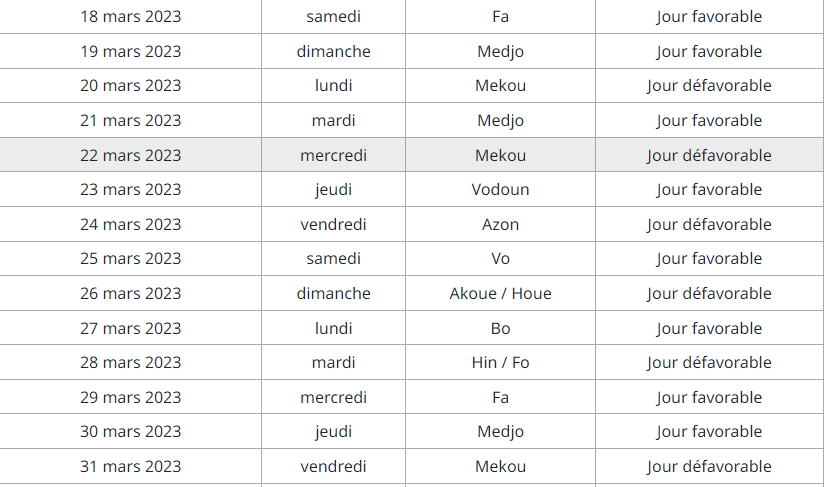Select the Fa cell for 29 mars
The width and height of the screenshot is (825, 487).
coord(500,398)
